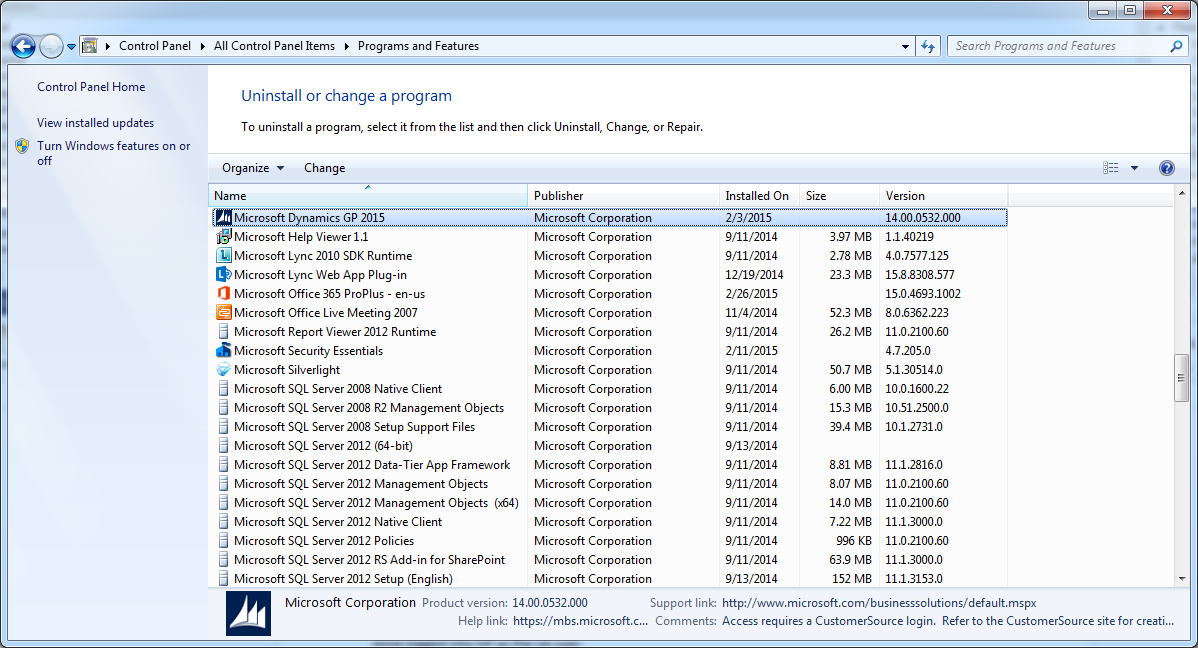1198x648 pixels.
Task: Click the vertical scrollbar thumb
Action: click(1181, 377)
